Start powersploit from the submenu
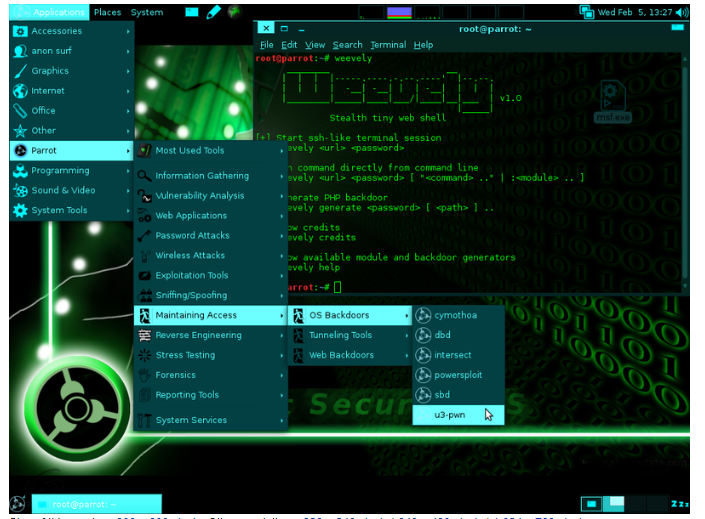705x519 pixels. [x=458, y=375]
